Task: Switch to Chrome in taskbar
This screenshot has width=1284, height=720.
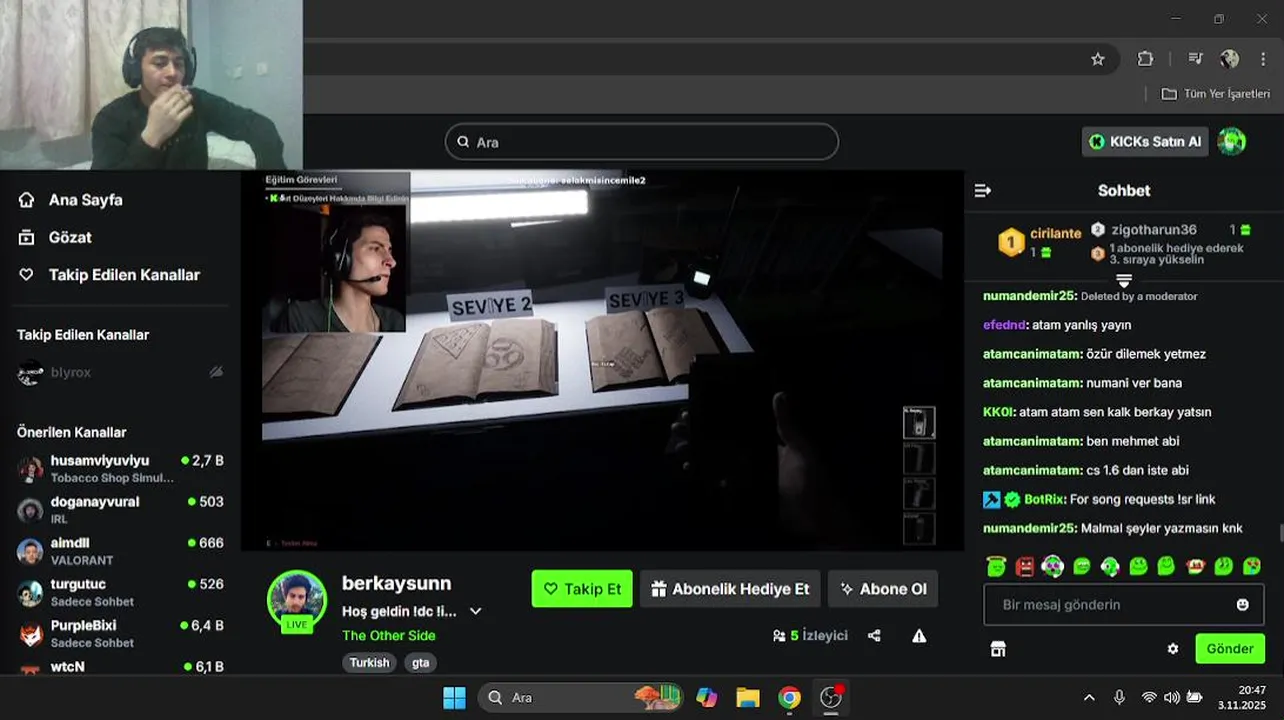Action: pyautogui.click(x=789, y=697)
